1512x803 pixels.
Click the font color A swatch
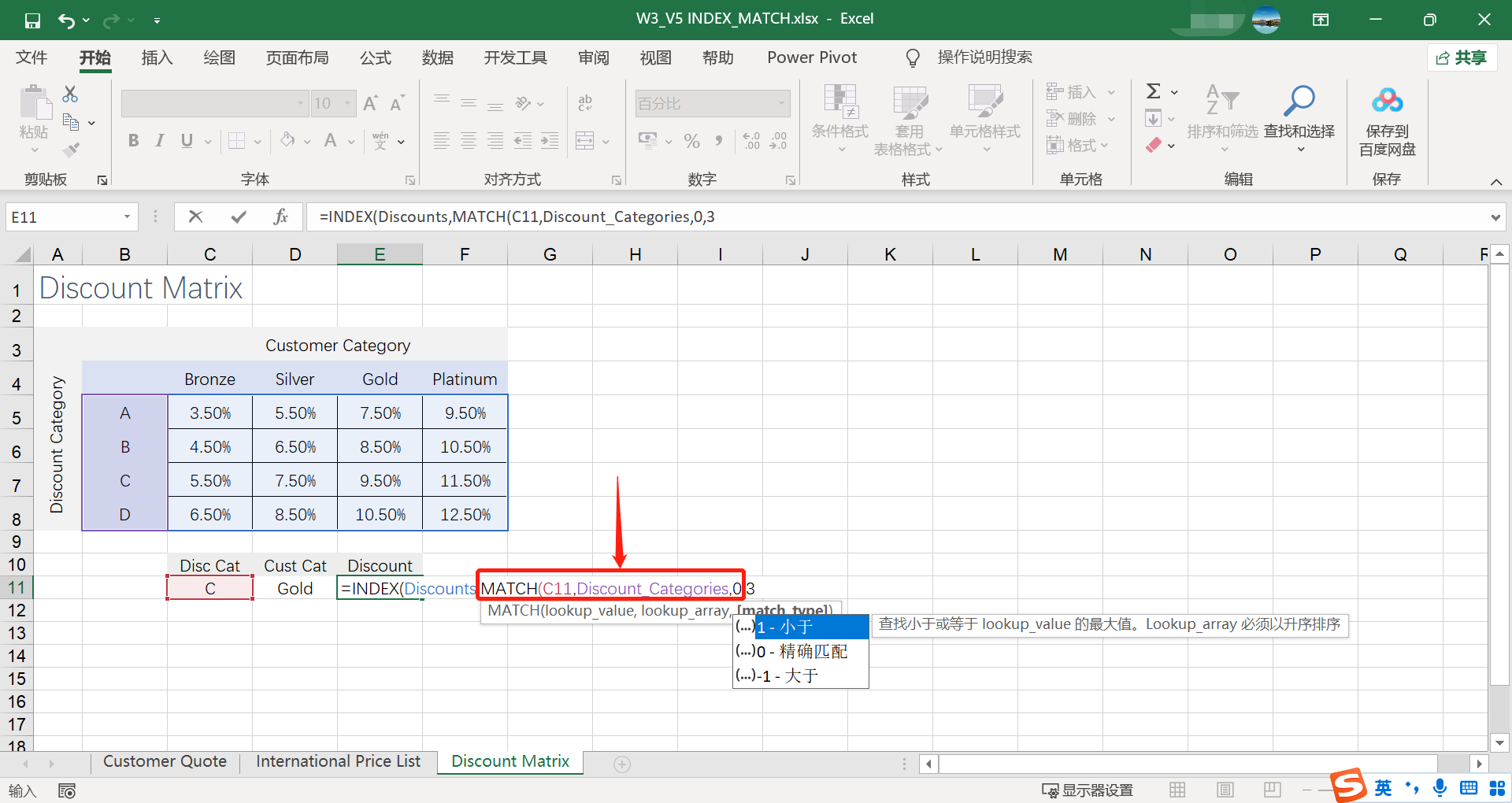pyautogui.click(x=331, y=141)
